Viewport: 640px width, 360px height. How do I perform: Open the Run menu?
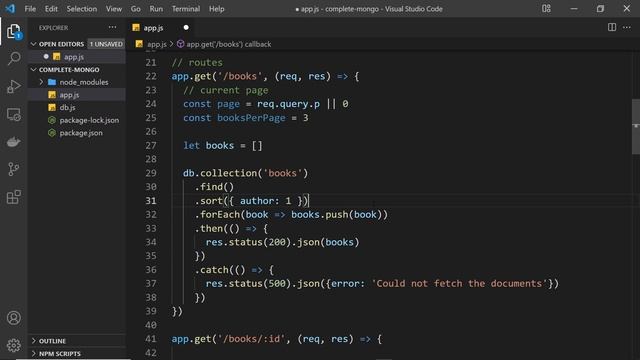[x=156, y=9]
